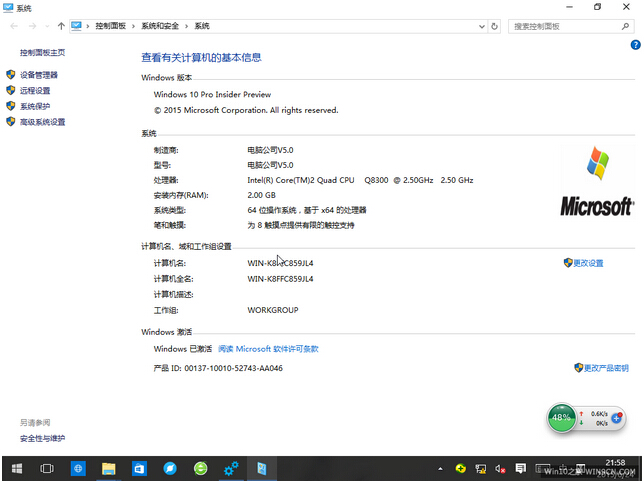This screenshot has height=481, width=644.
Task: Open 远程设置 in the sidebar
Action: click(x=35, y=91)
